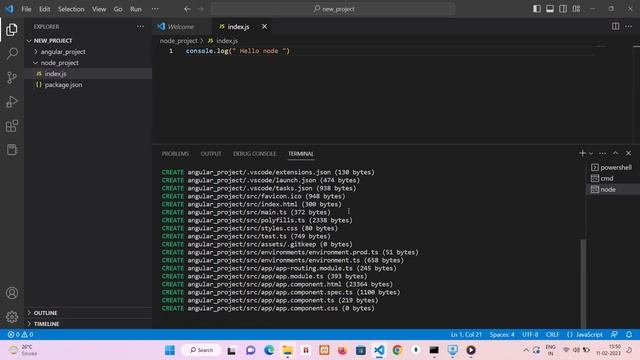Open the sixth activity bar icon below Extensions
The image size is (640, 360).
12,150
